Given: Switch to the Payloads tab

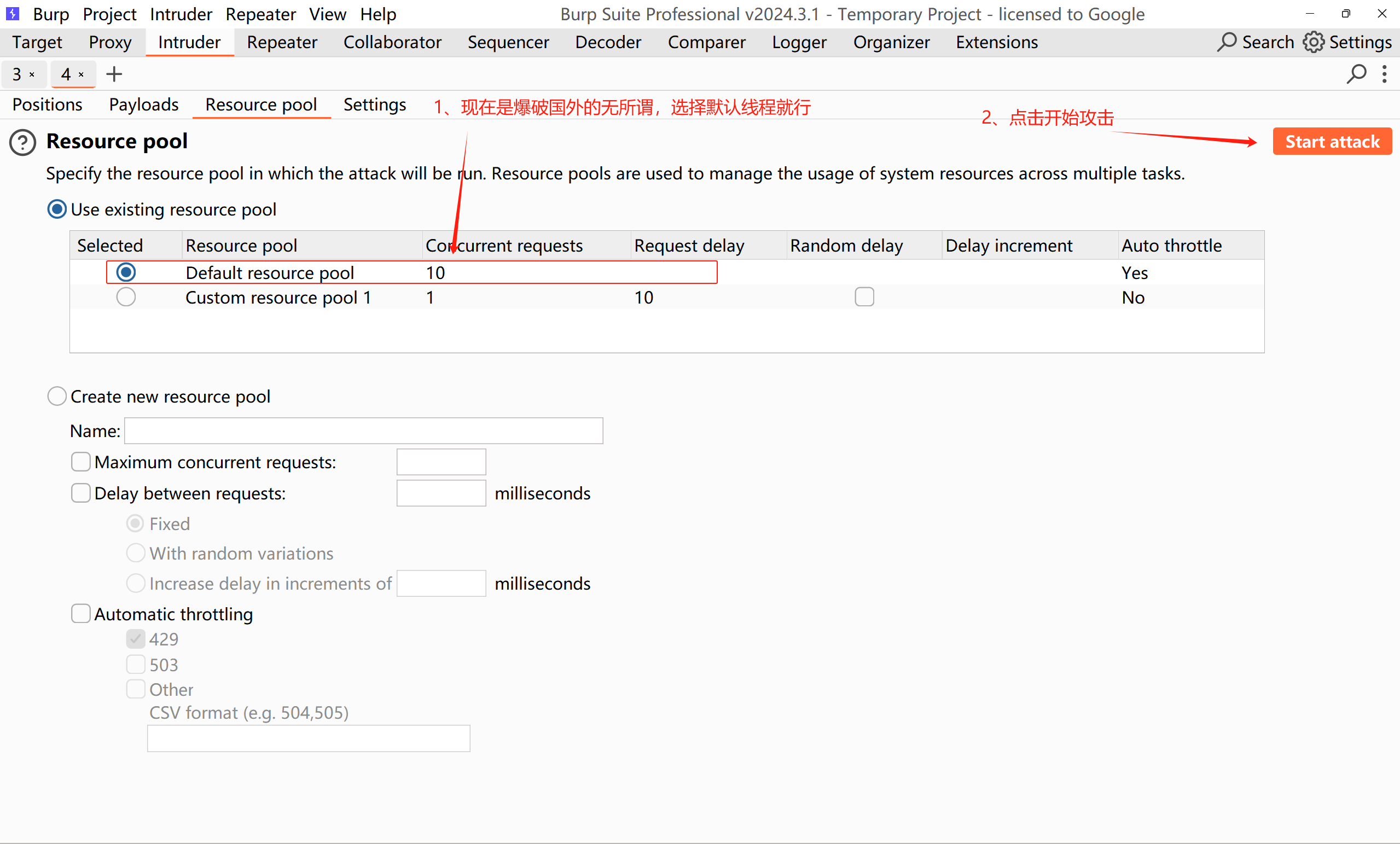Looking at the screenshot, I should pyautogui.click(x=144, y=104).
